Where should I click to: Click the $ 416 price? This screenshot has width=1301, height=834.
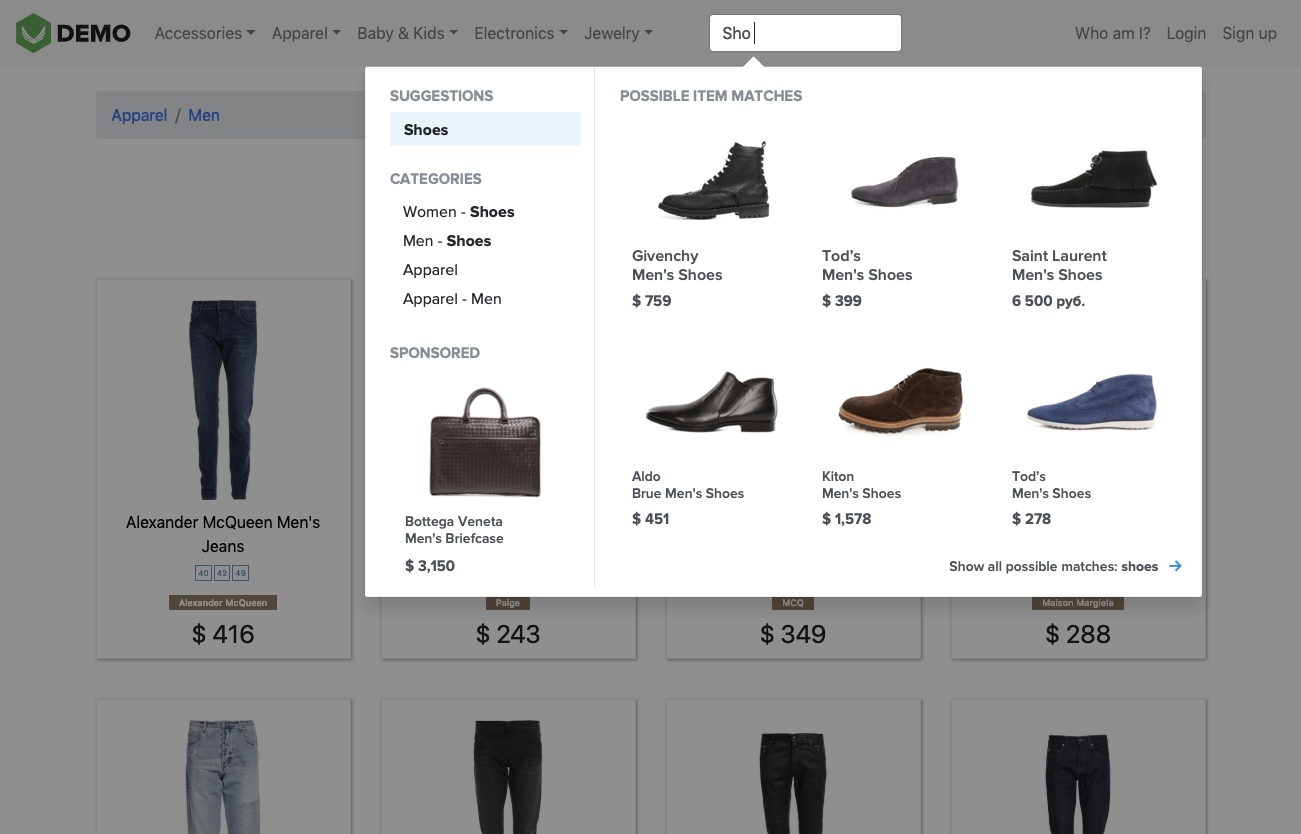[x=223, y=634]
